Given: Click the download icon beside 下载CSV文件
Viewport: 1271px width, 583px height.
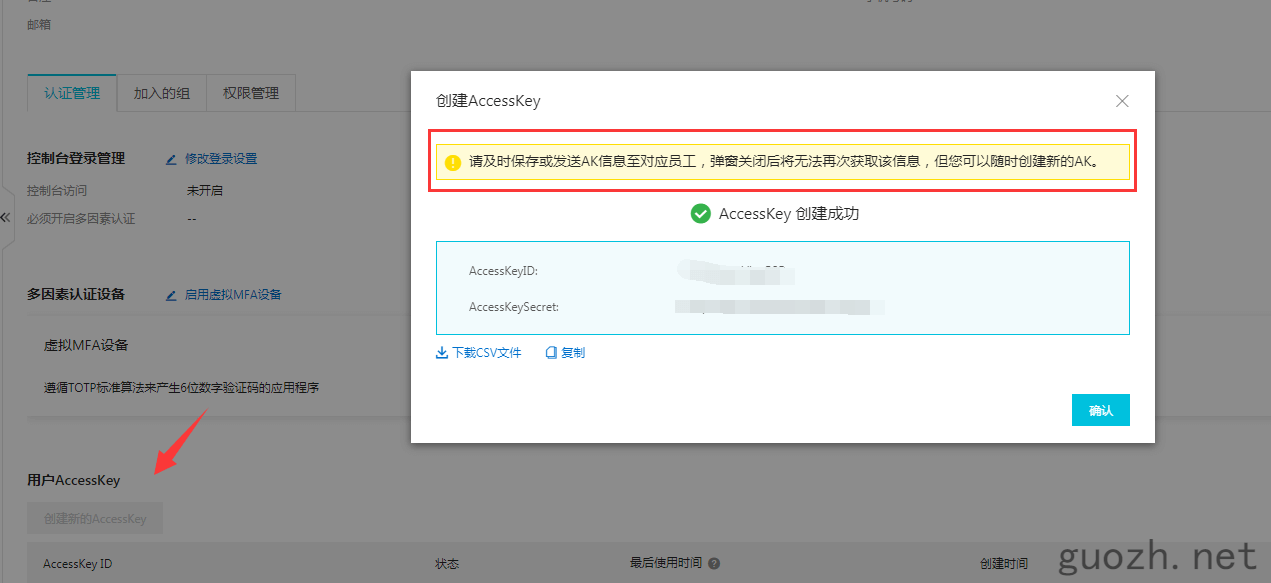Looking at the screenshot, I should pyautogui.click(x=442, y=353).
